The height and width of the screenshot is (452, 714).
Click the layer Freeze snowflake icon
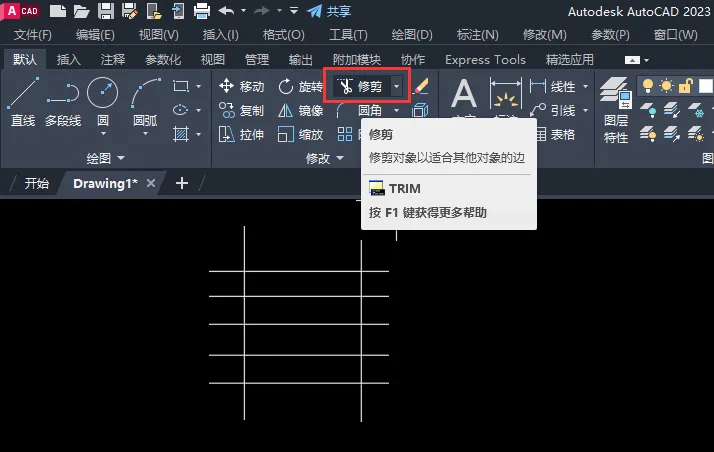[x=696, y=110]
